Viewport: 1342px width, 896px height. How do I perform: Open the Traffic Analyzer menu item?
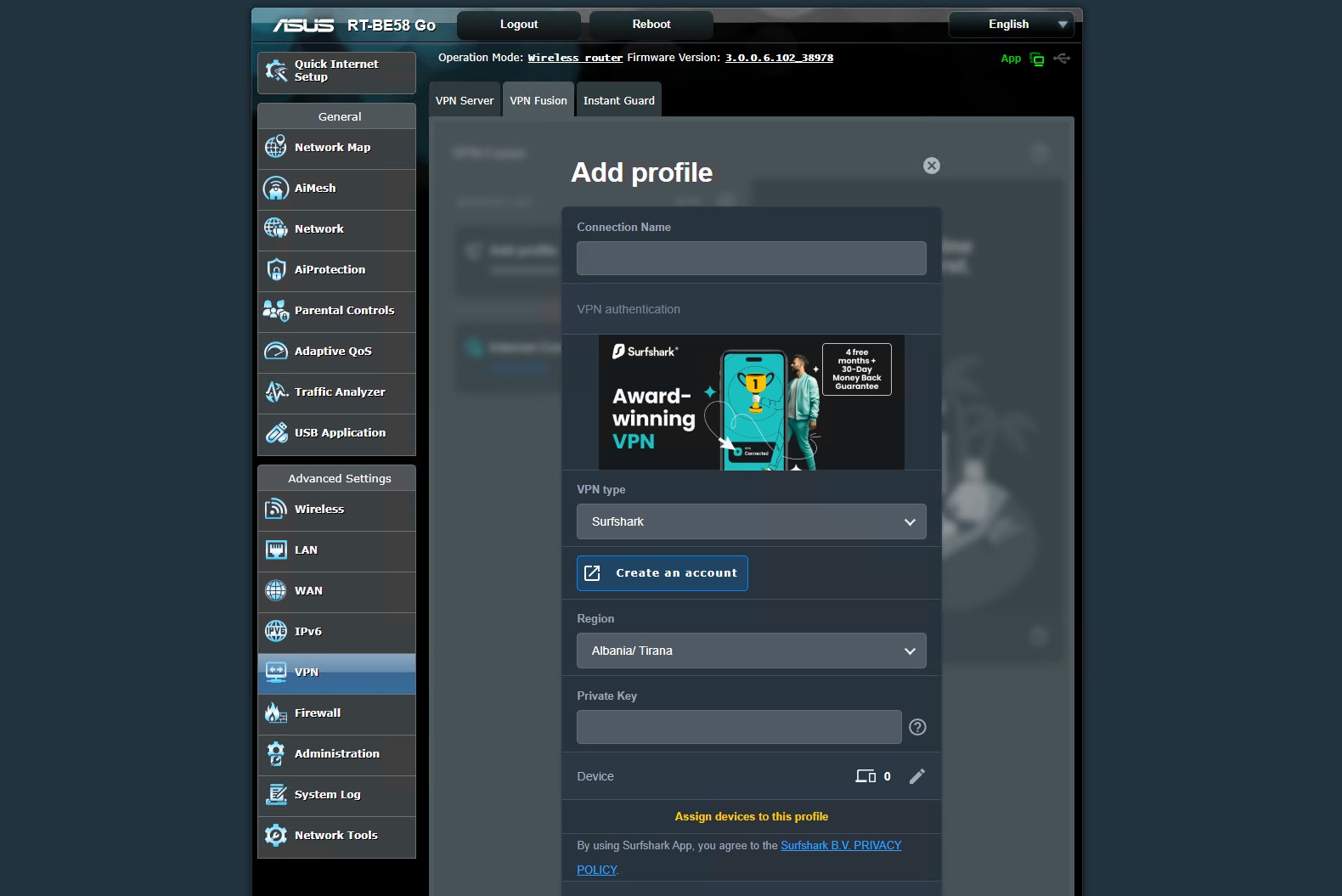coord(337,392)
